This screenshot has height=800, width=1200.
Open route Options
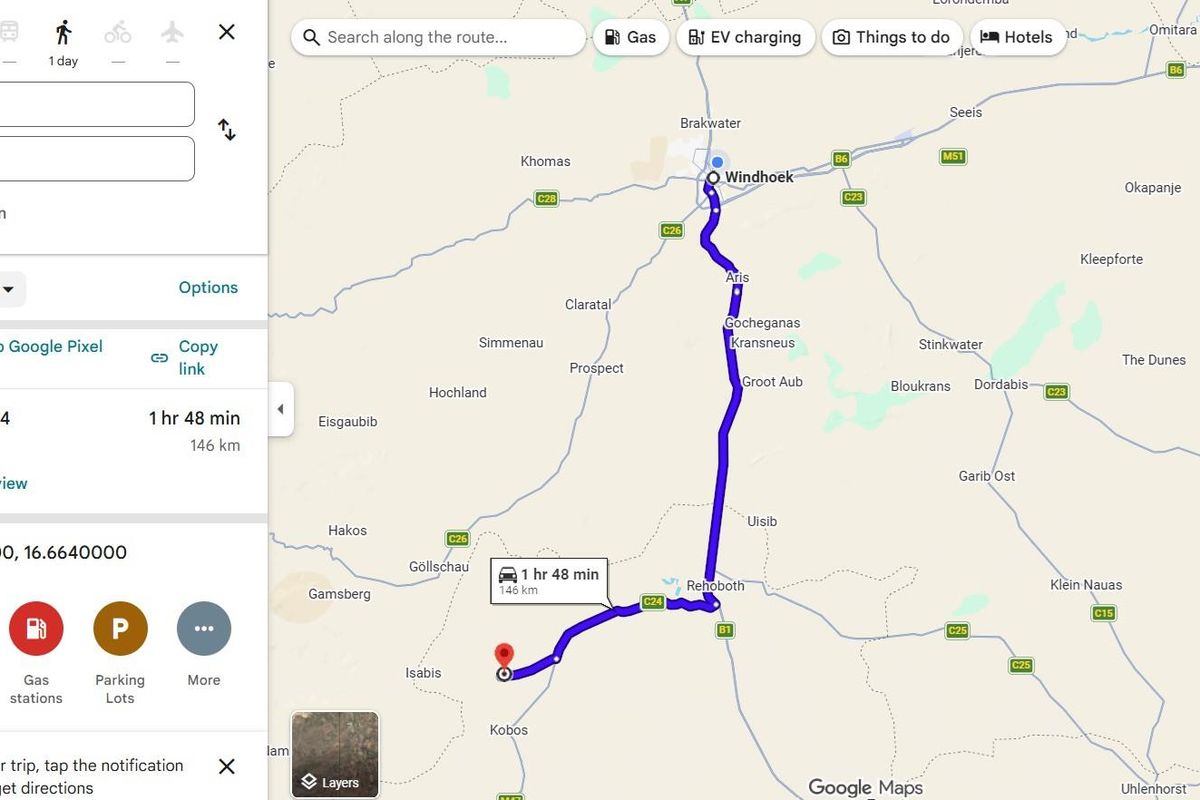coord(208,288)
